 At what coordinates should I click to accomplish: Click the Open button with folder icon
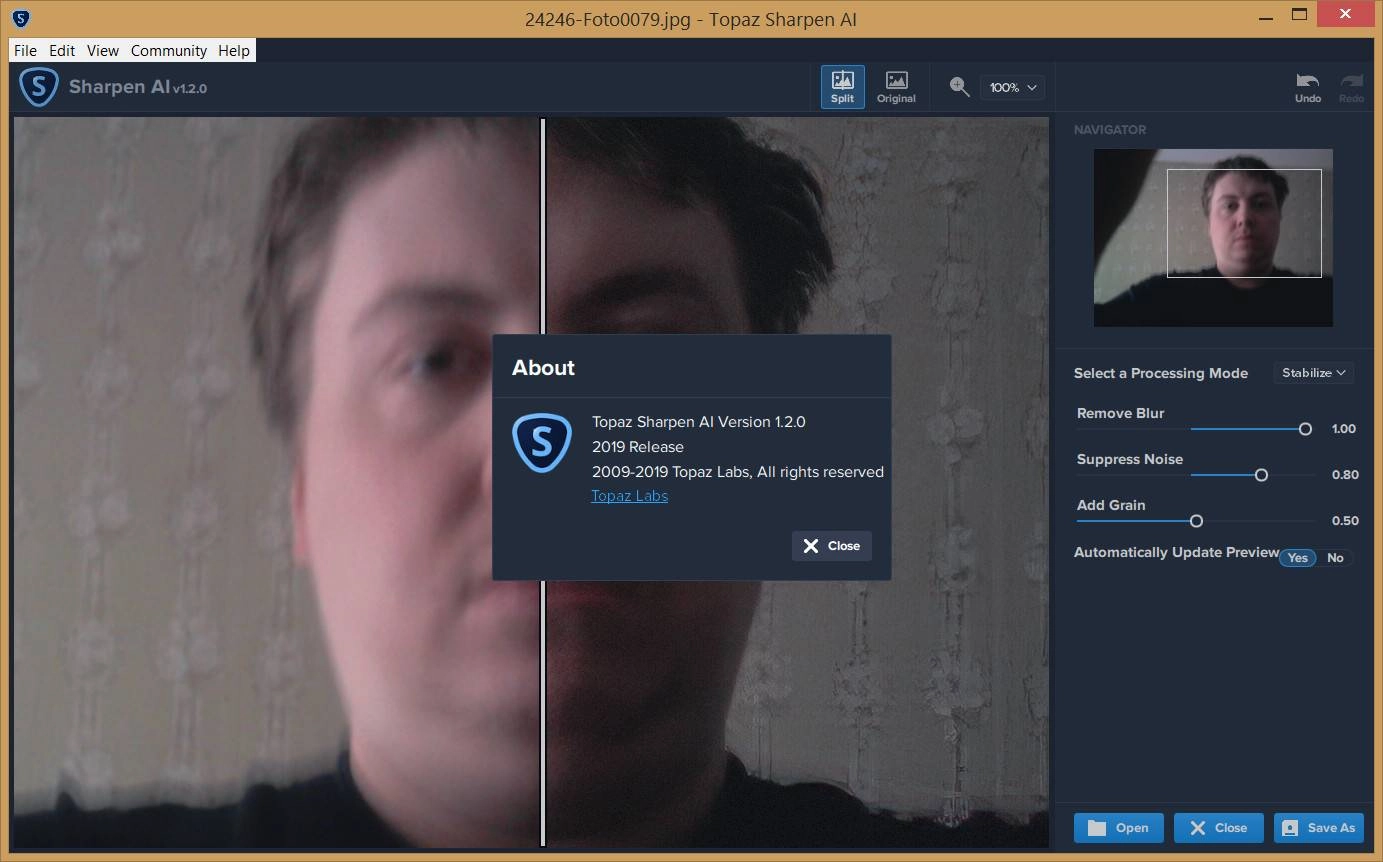click(1118, 828)
